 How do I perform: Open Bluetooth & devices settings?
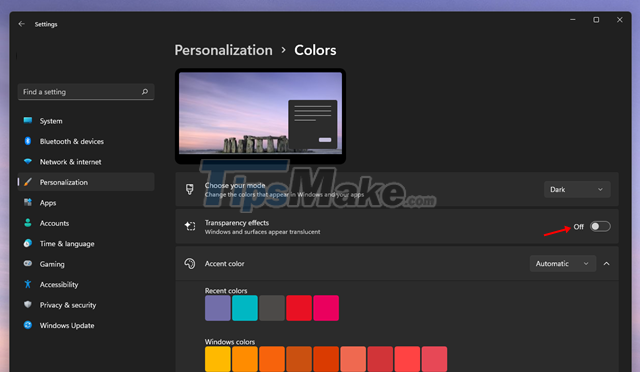(x=86, y=141)
